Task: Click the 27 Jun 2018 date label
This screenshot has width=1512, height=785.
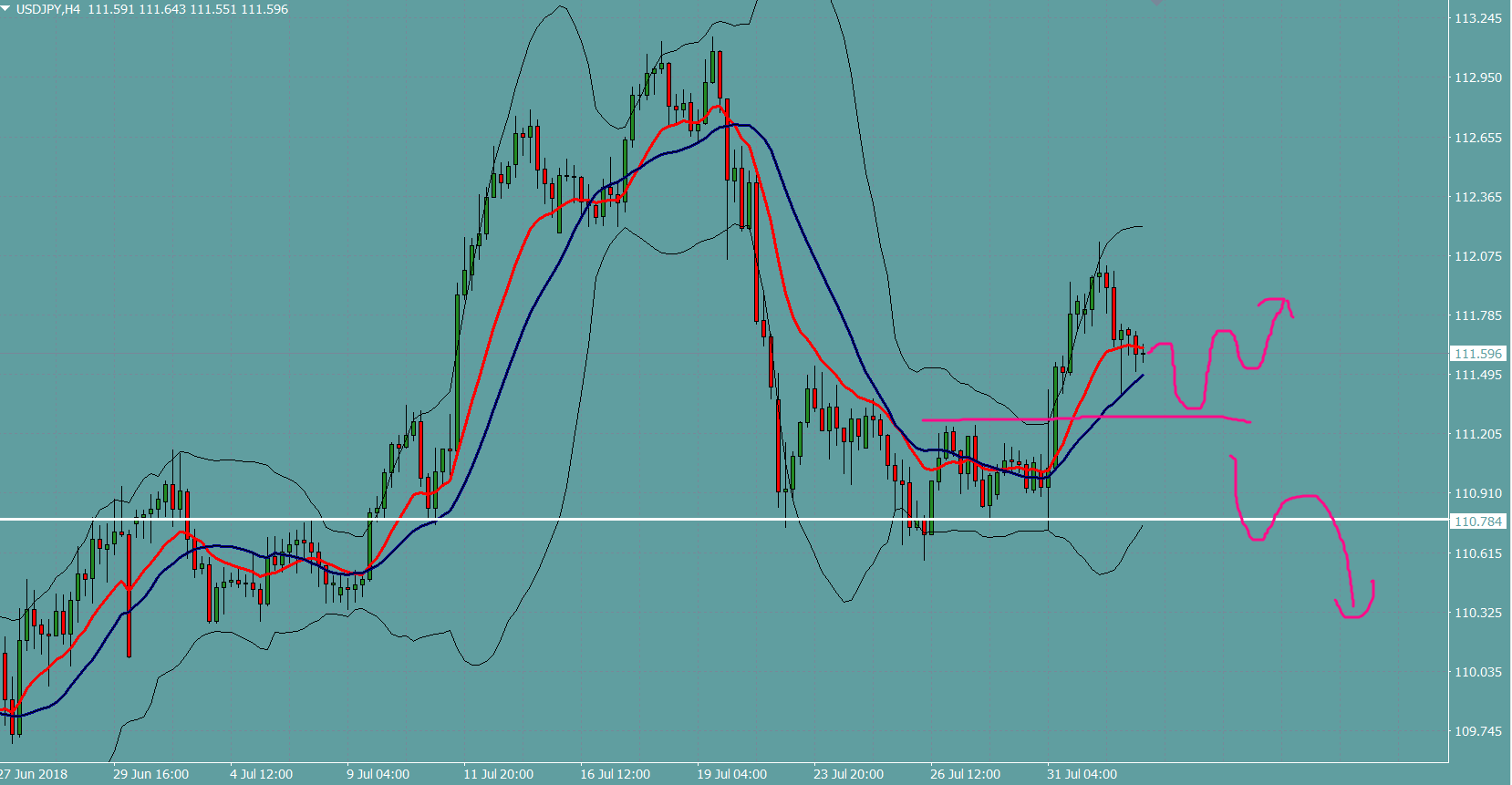Action: (35, 774)
